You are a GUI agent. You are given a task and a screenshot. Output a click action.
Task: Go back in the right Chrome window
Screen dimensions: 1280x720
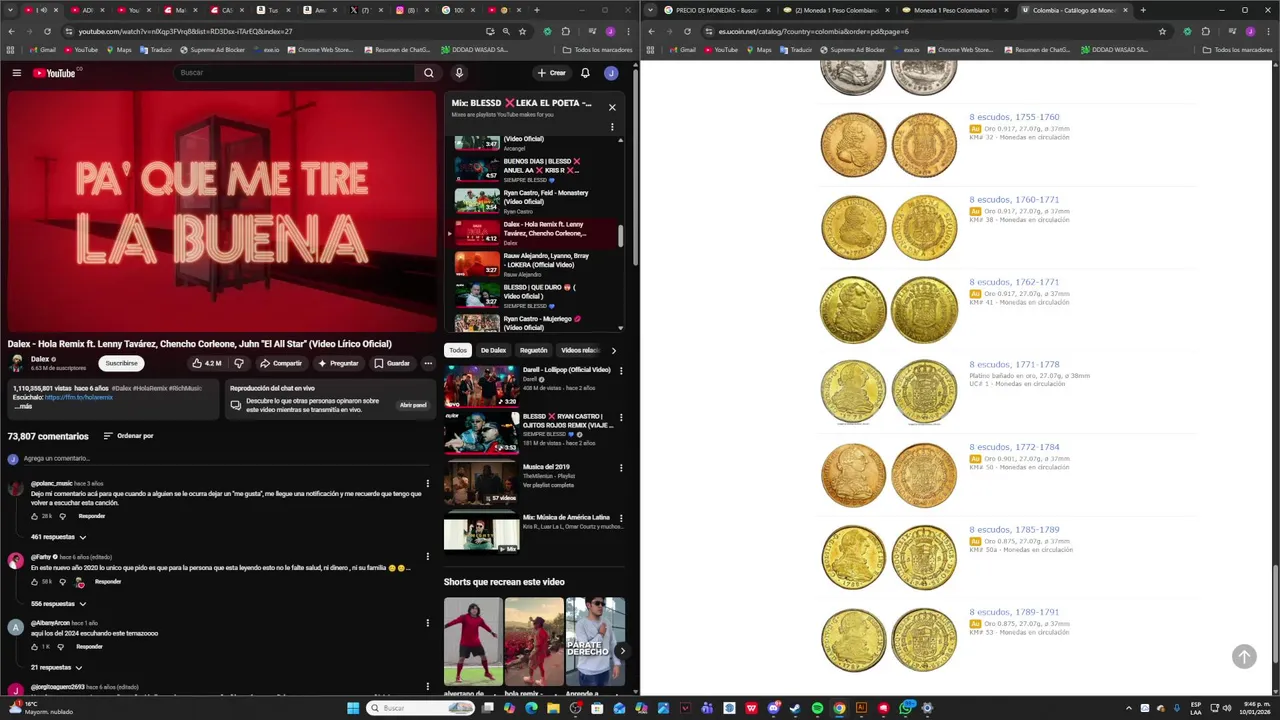[x=651, y=31]
